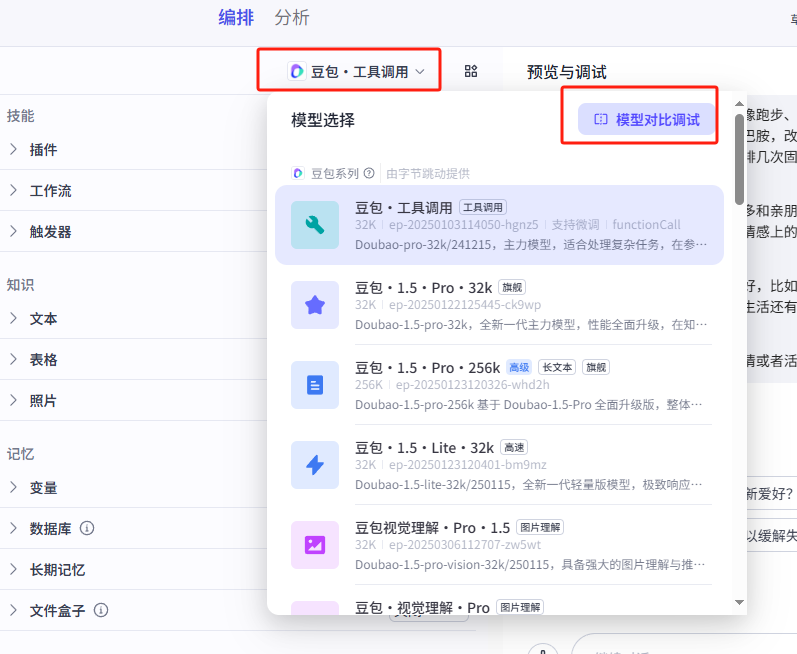Click the 豆包系列 logo icon in list header
The height and width of the screenshot is (654, 797).
[x=298, y=173]
